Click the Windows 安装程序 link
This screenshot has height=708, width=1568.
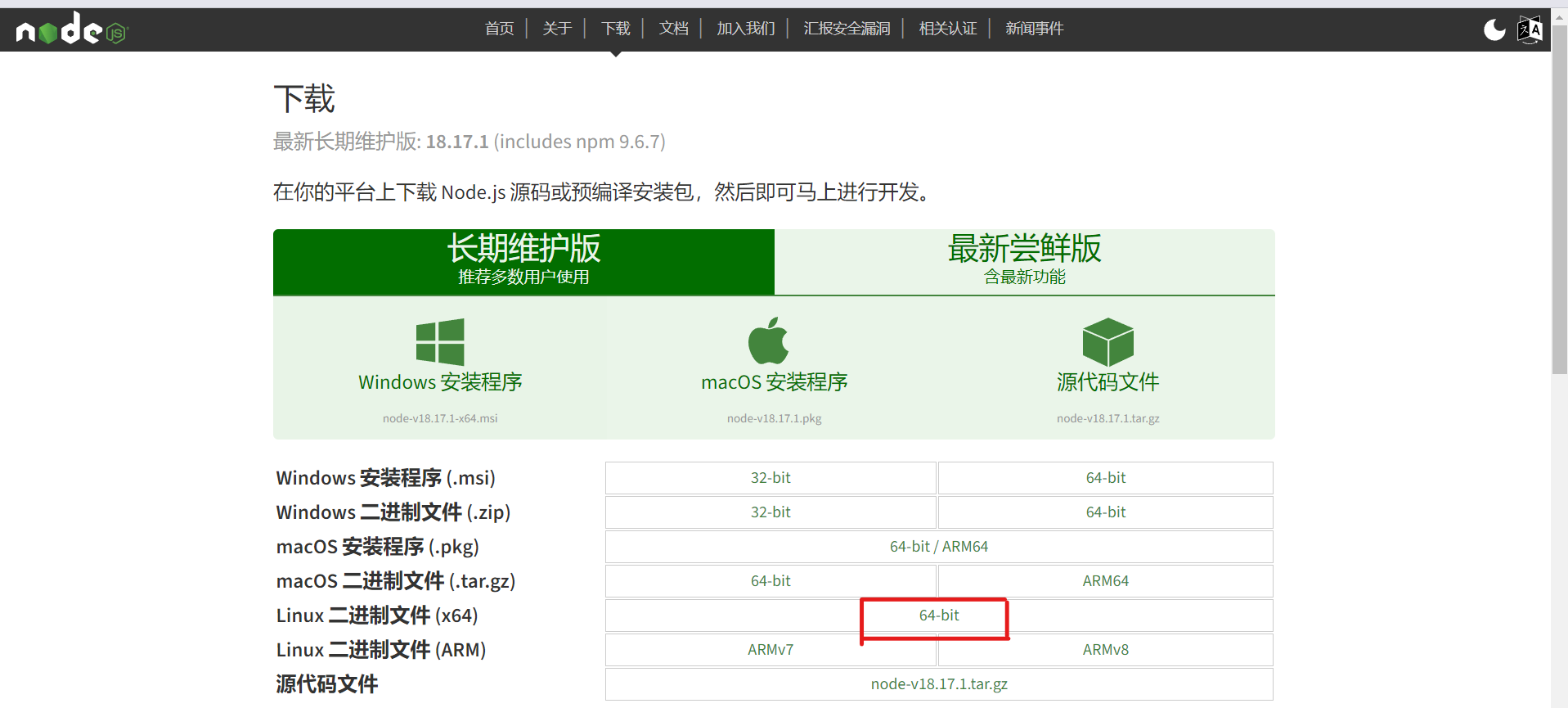[440, 382]
